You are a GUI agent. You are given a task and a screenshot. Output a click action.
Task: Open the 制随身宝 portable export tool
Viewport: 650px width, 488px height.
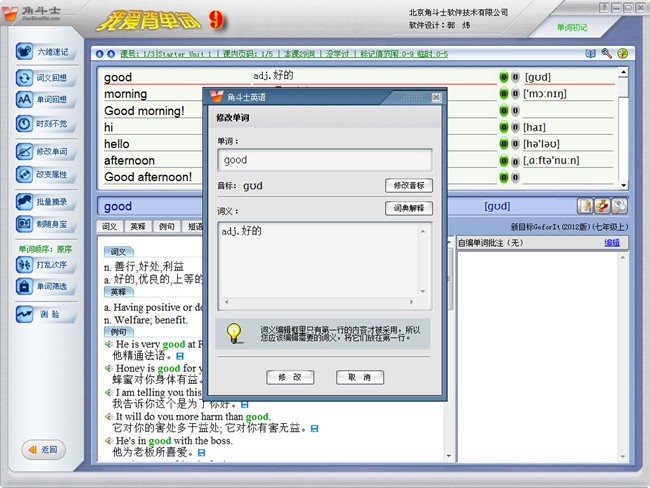click(44, 224)
